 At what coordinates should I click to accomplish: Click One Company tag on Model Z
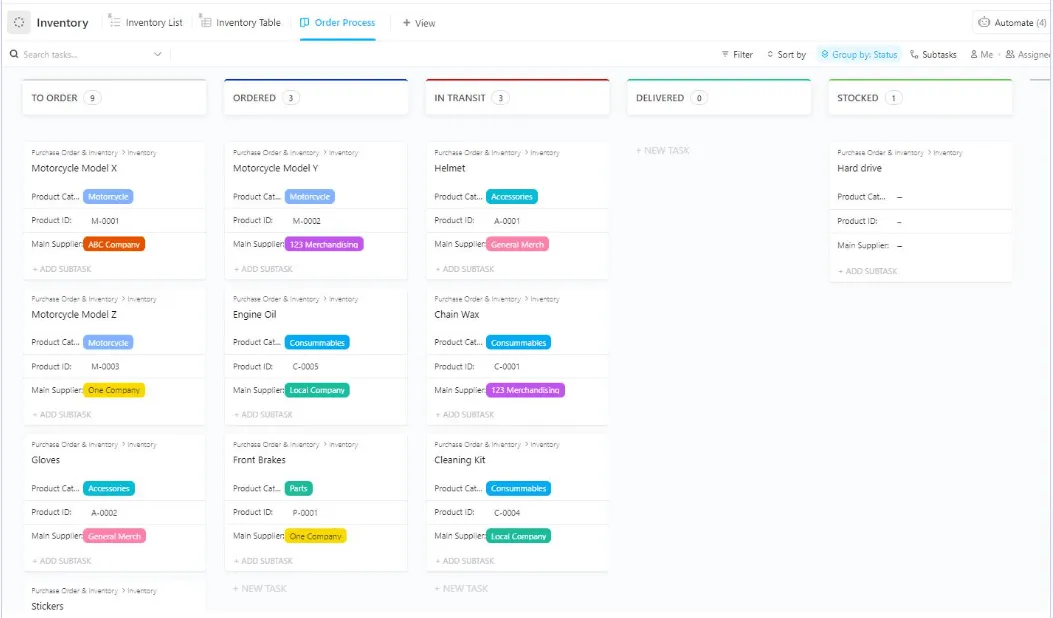(114, 390)
